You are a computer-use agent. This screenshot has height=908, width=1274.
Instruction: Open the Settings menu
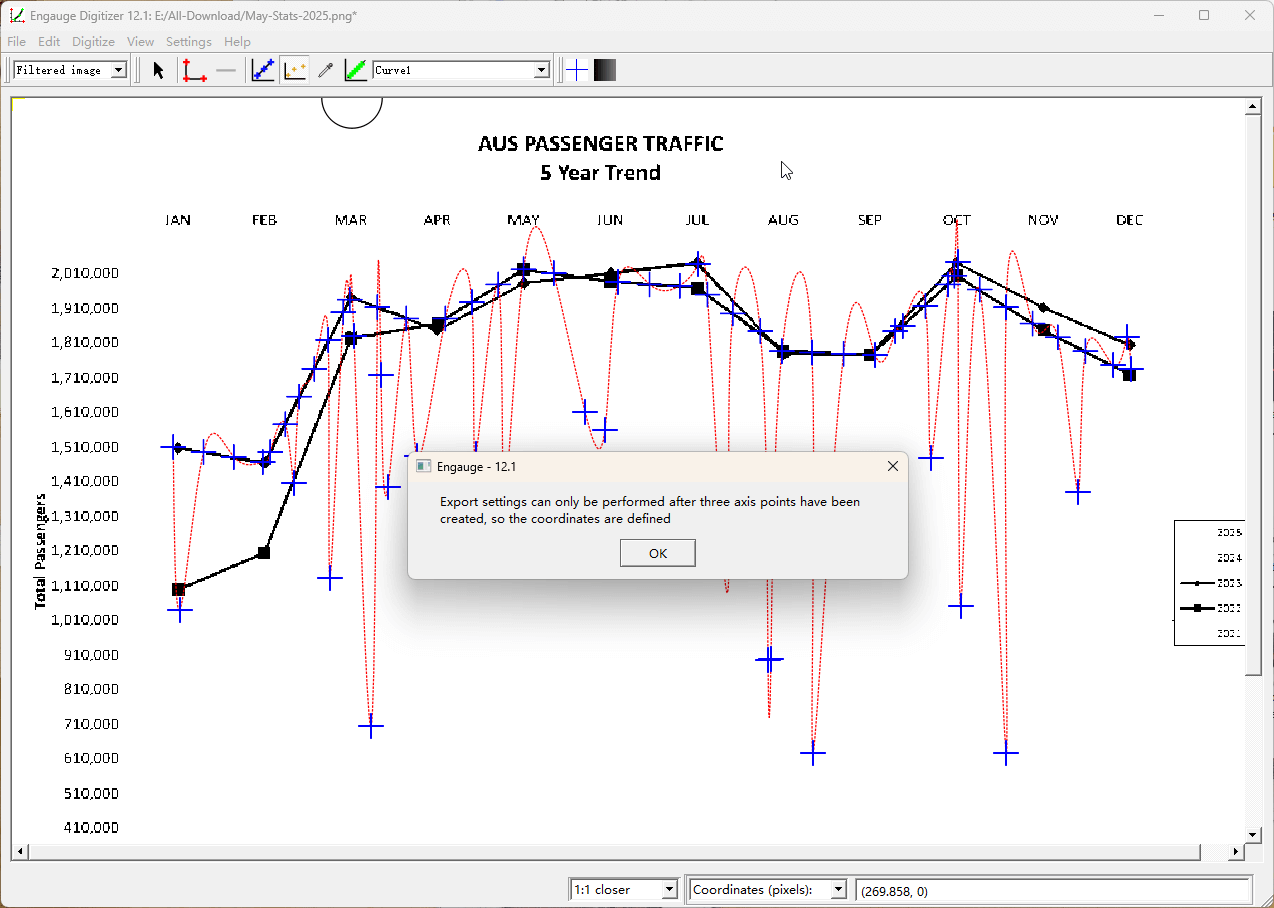pyautogui.click(x=188, y=42)
